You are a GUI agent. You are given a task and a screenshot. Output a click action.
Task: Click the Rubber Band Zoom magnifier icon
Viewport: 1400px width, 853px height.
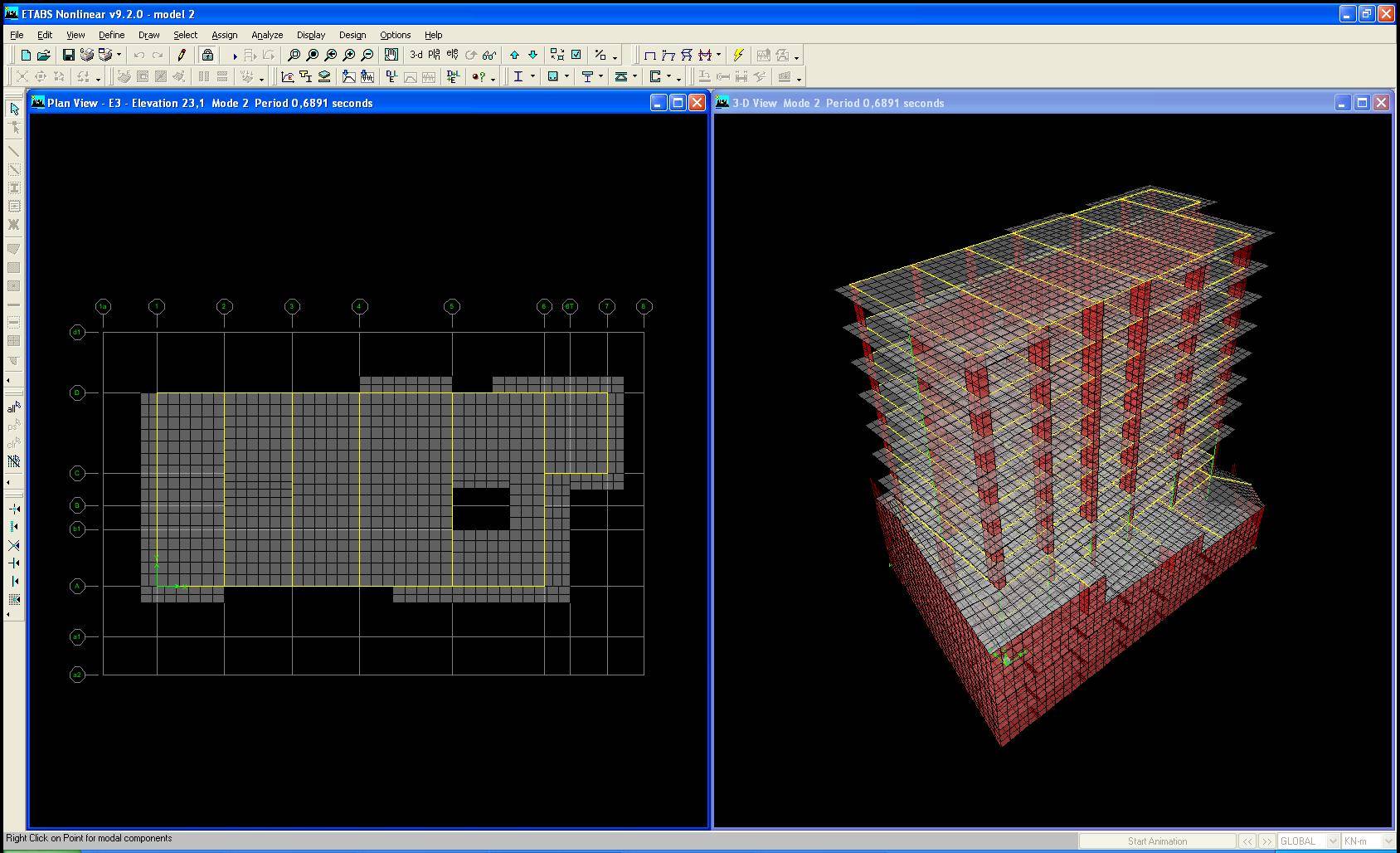pos(294,56)
